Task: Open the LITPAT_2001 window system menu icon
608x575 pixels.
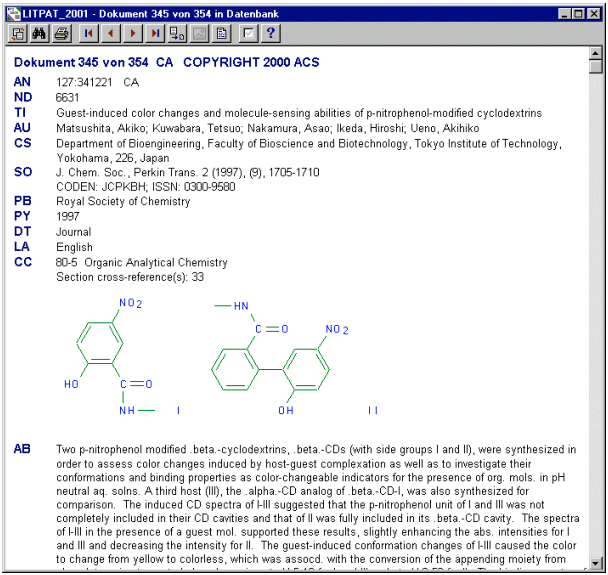Action: coord(12,11)
